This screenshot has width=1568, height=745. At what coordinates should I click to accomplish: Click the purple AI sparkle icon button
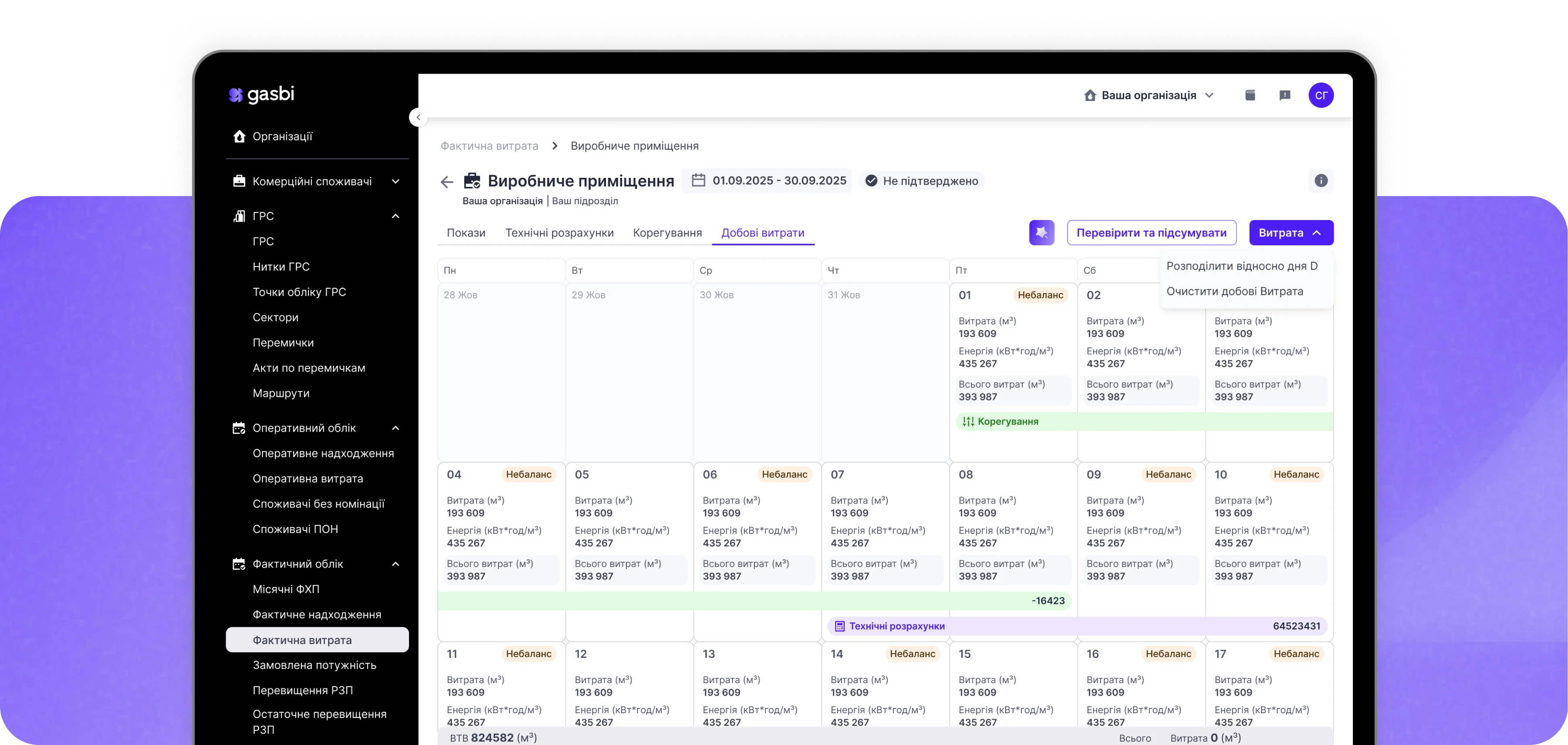tap(1041, 233)
